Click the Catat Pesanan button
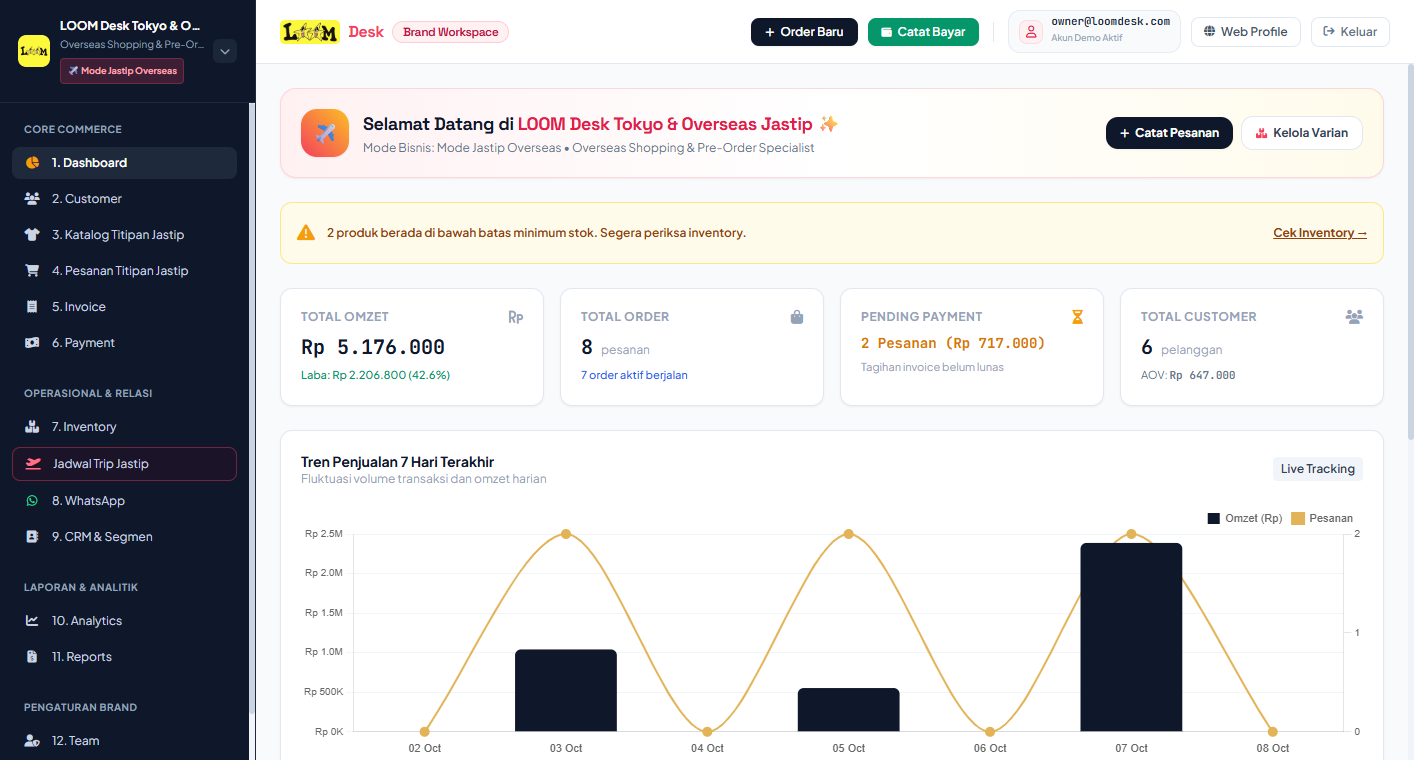1414x760 pixels. (1169, 133)
